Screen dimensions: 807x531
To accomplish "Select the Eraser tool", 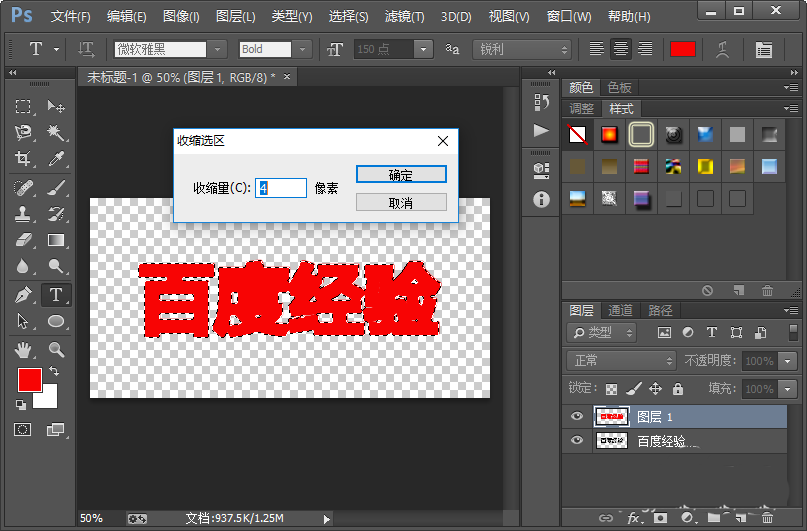I will pos(23,240).
